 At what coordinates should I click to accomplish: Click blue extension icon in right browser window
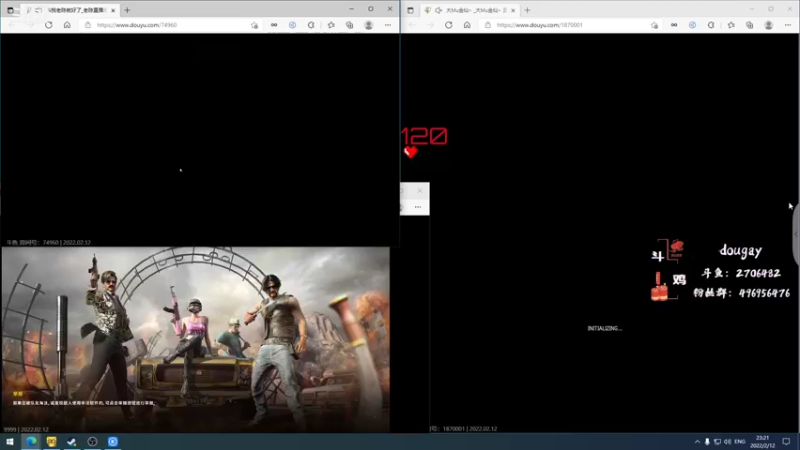(x=692, y=25)
